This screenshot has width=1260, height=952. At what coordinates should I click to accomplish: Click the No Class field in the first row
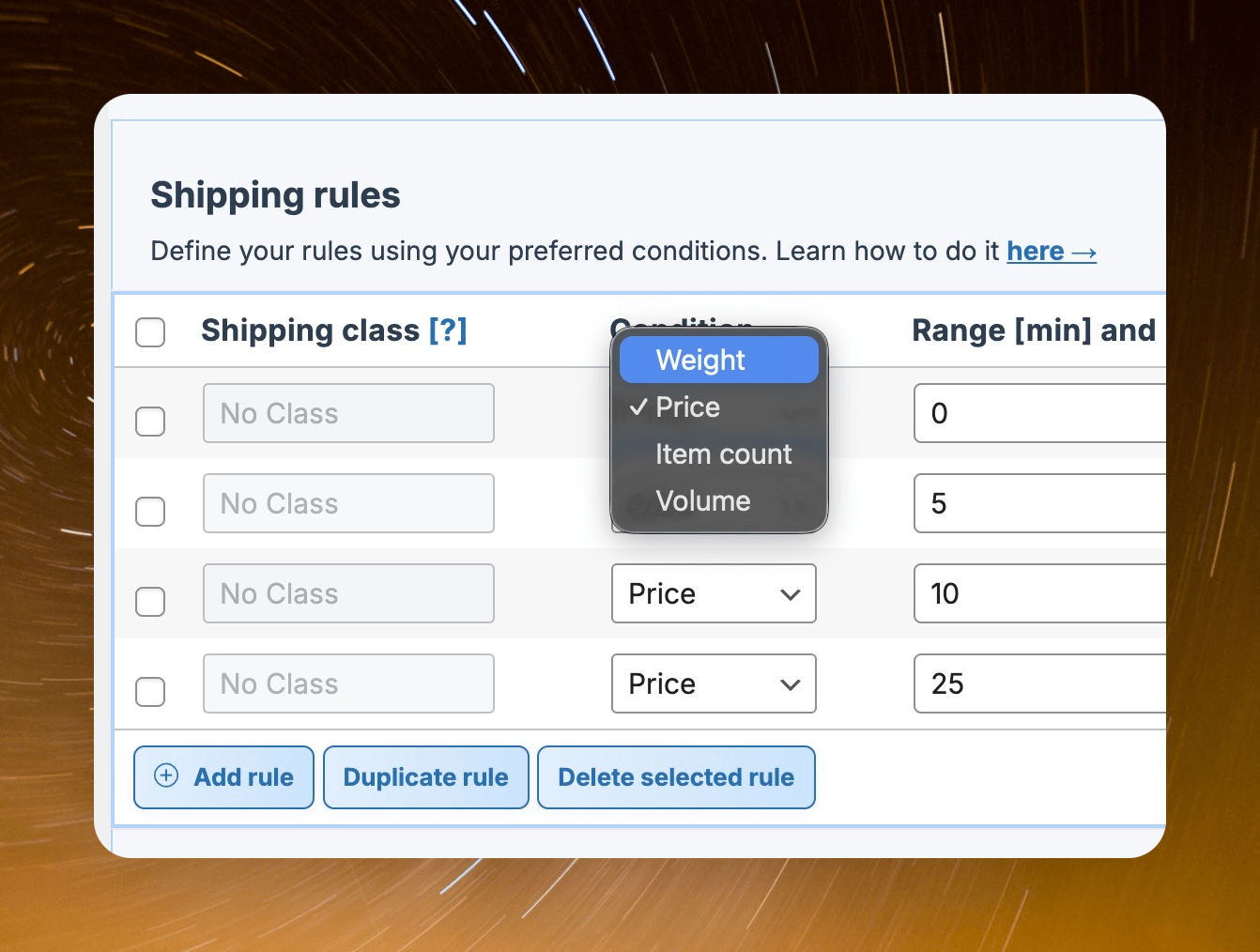click(348, 413)
